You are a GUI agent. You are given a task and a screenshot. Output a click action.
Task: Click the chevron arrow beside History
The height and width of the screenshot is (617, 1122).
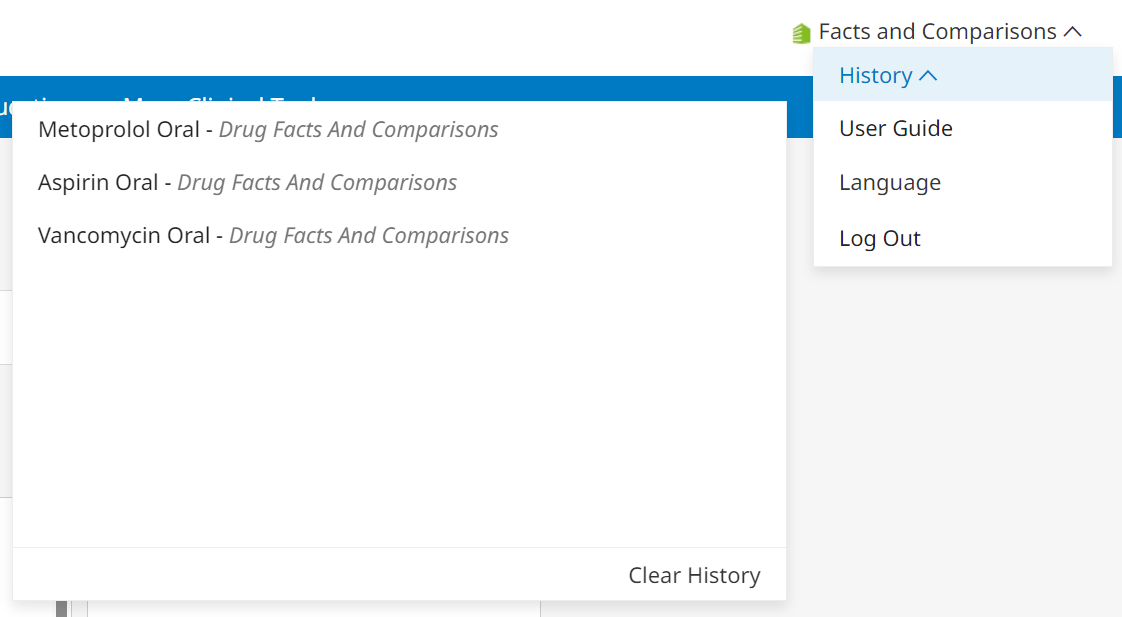[x=928, y=76]
